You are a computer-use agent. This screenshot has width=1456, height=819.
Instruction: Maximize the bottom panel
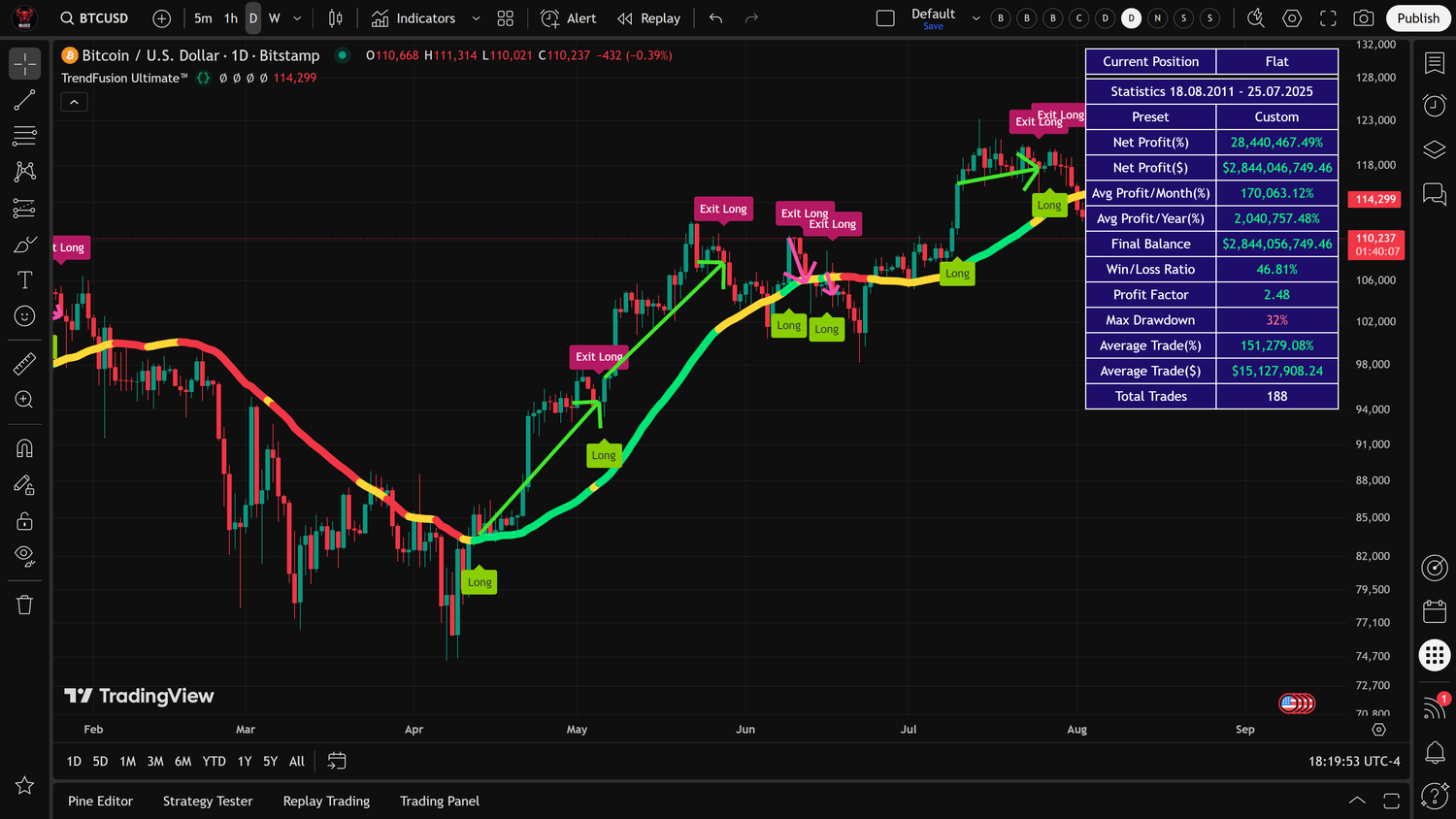click(1391, 801)
